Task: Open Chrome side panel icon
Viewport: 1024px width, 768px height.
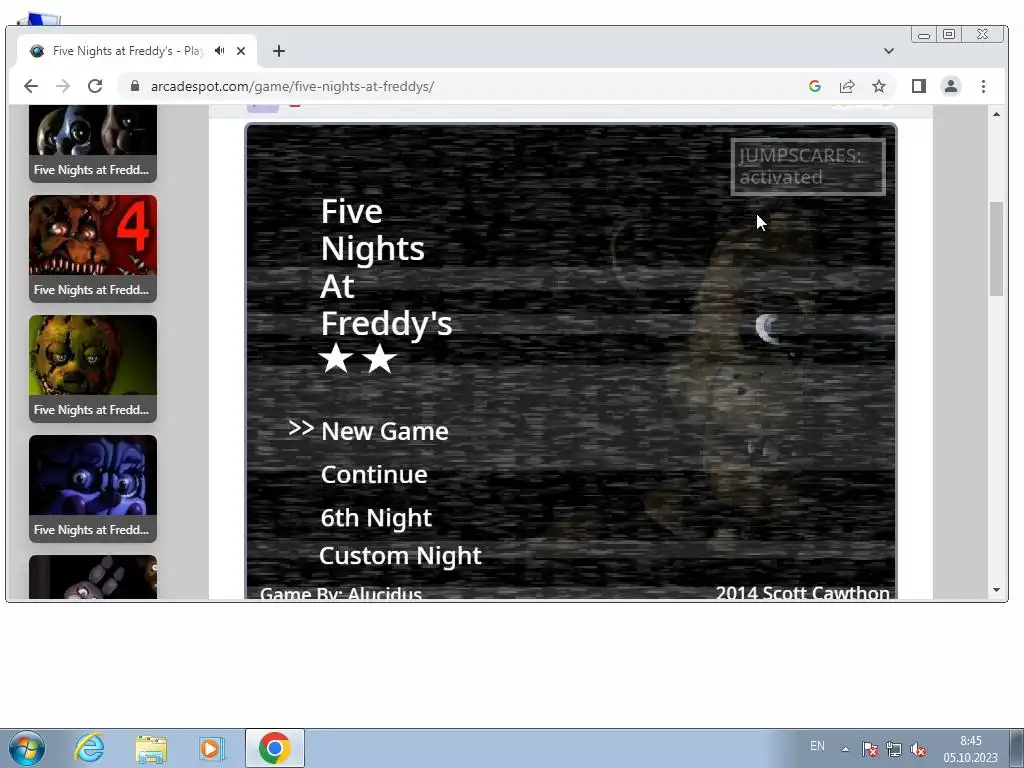Action: point(919,86)
